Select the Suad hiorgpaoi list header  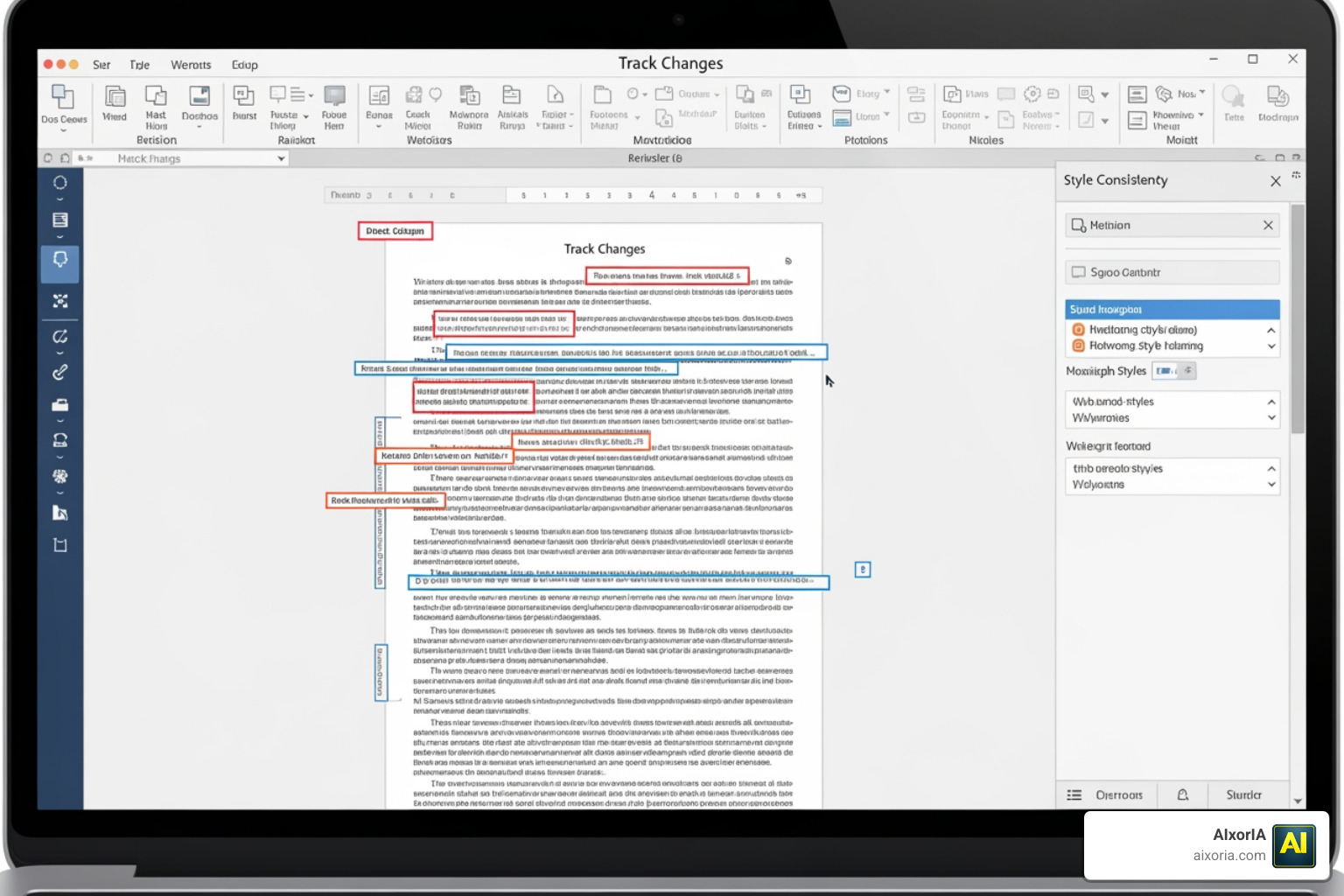(x=1172, y=309)
